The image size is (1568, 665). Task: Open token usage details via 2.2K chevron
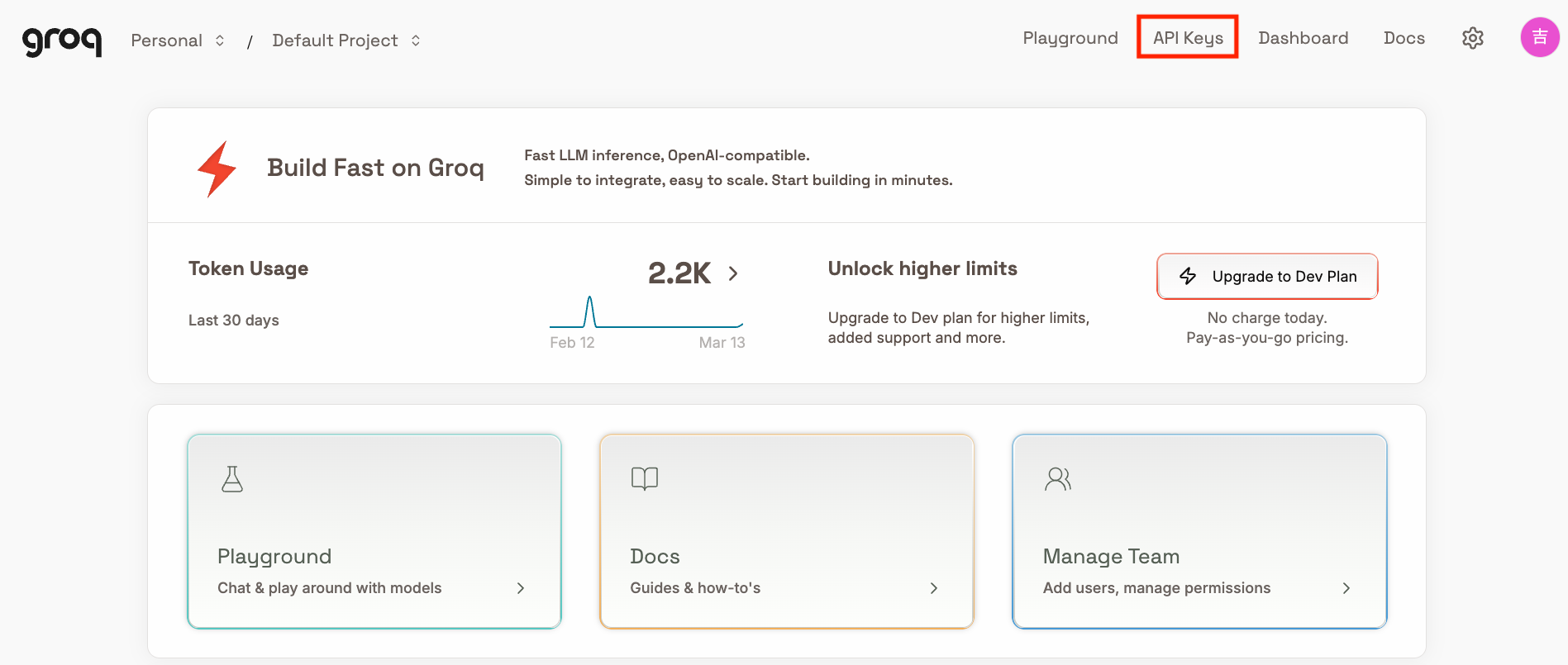coord(733,273)
